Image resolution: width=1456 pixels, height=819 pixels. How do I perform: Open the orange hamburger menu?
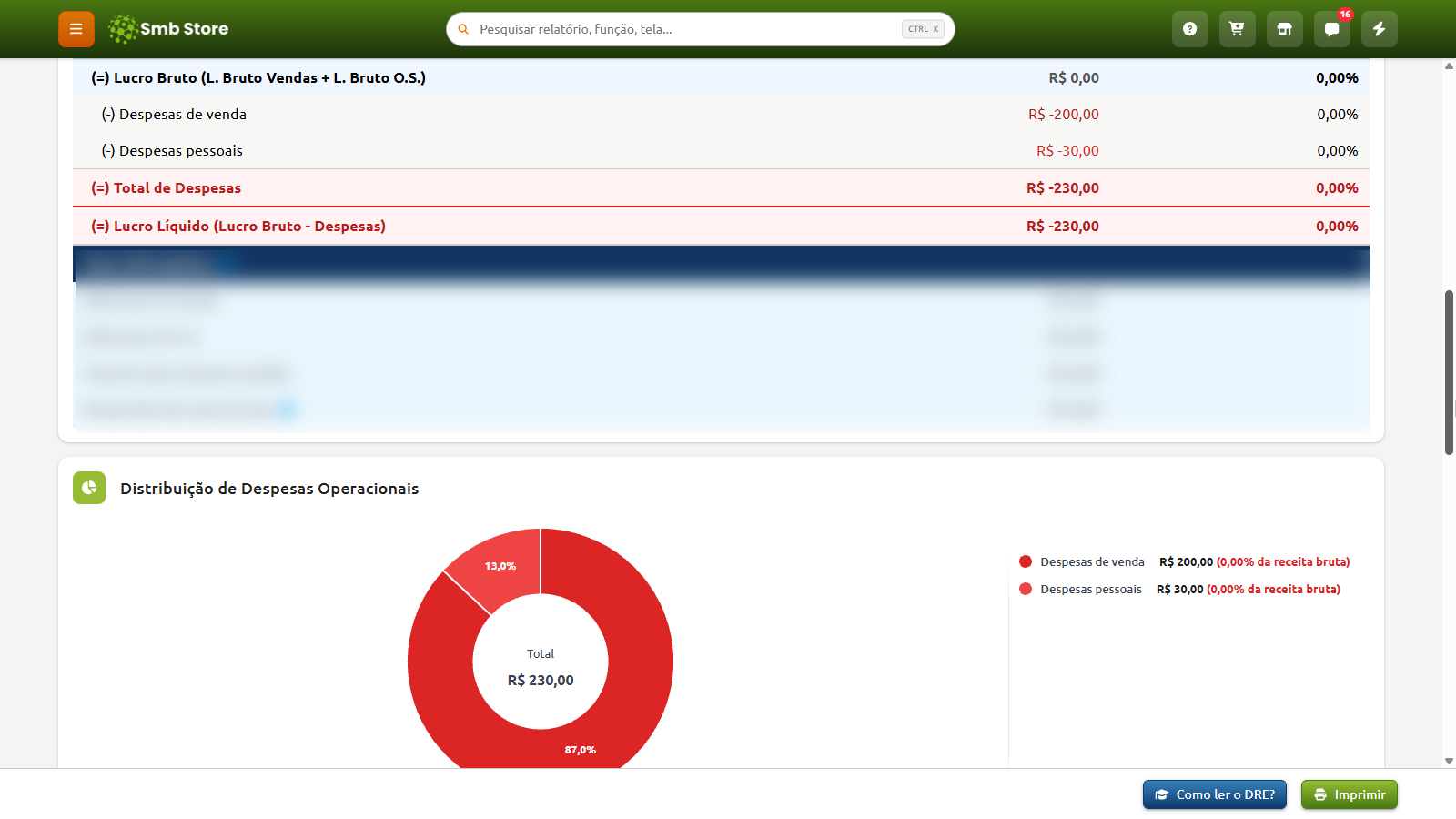coord(76,29)
